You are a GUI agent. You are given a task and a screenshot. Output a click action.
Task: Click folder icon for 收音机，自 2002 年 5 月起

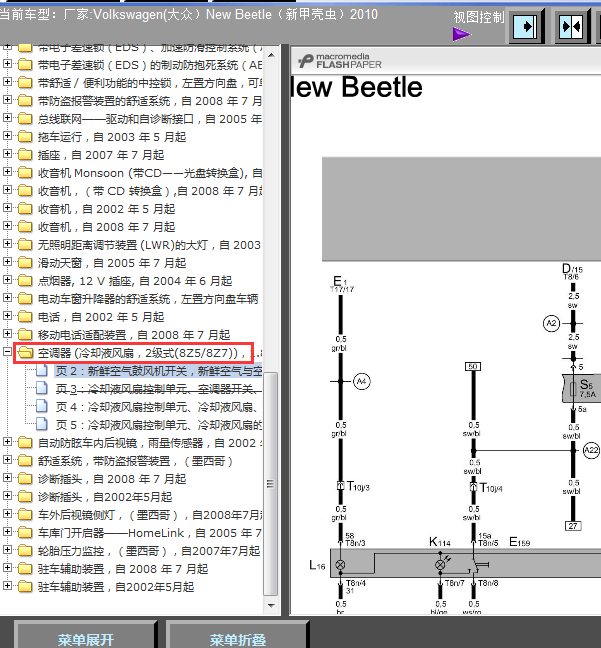[25, 209]
